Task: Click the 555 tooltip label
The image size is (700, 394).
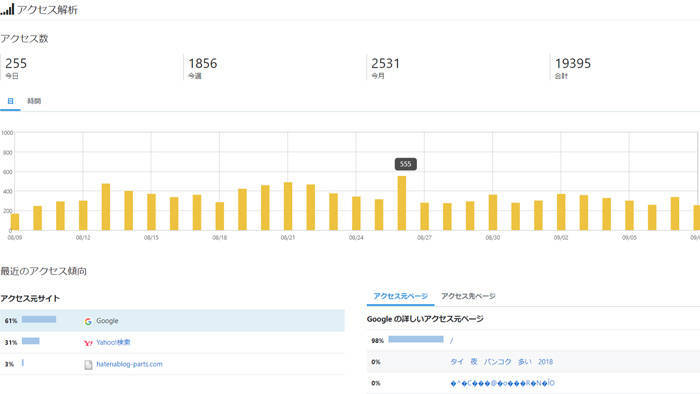Action: pyautogui.click(x=405, y=164)
